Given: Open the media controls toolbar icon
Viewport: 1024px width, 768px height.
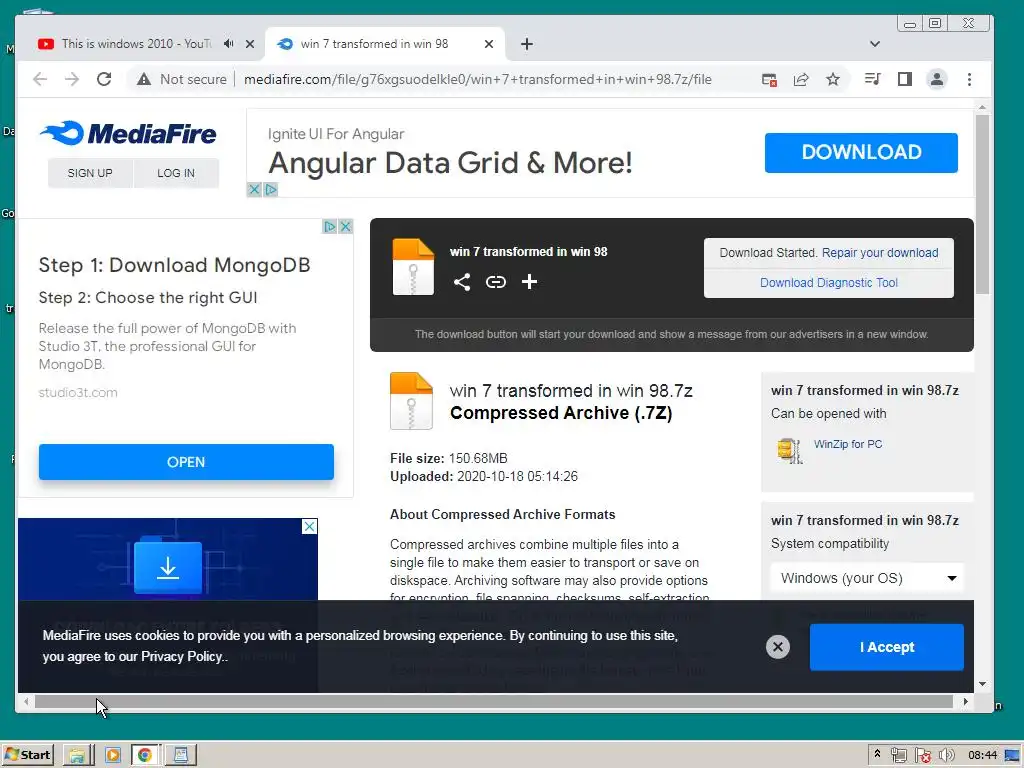Looking at the screenshot, I should pos(872,79).
